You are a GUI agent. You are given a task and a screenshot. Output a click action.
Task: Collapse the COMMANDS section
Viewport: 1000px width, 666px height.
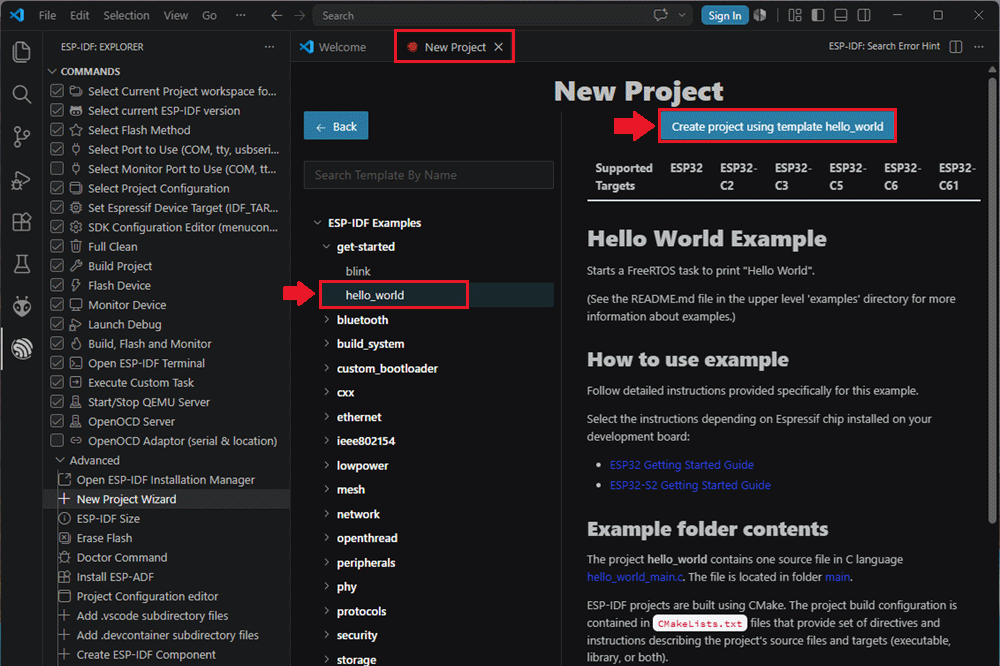click(52, 71)
